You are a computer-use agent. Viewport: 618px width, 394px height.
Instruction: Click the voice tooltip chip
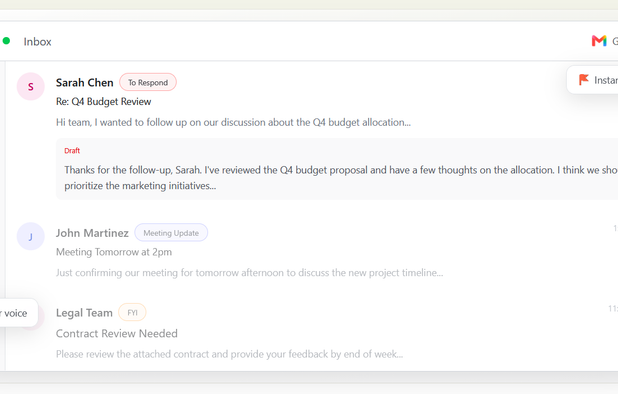click(18, 313)
